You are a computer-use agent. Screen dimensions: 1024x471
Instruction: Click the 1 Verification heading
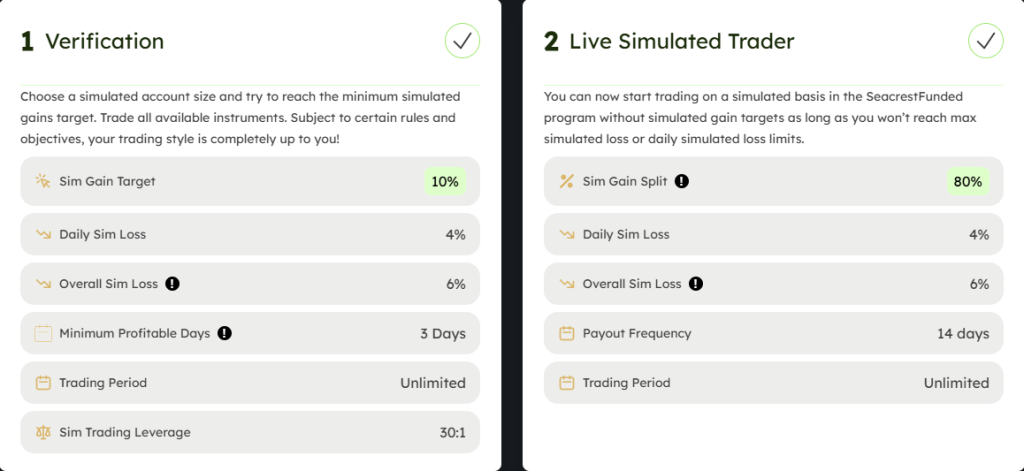[x=92, y=41]
